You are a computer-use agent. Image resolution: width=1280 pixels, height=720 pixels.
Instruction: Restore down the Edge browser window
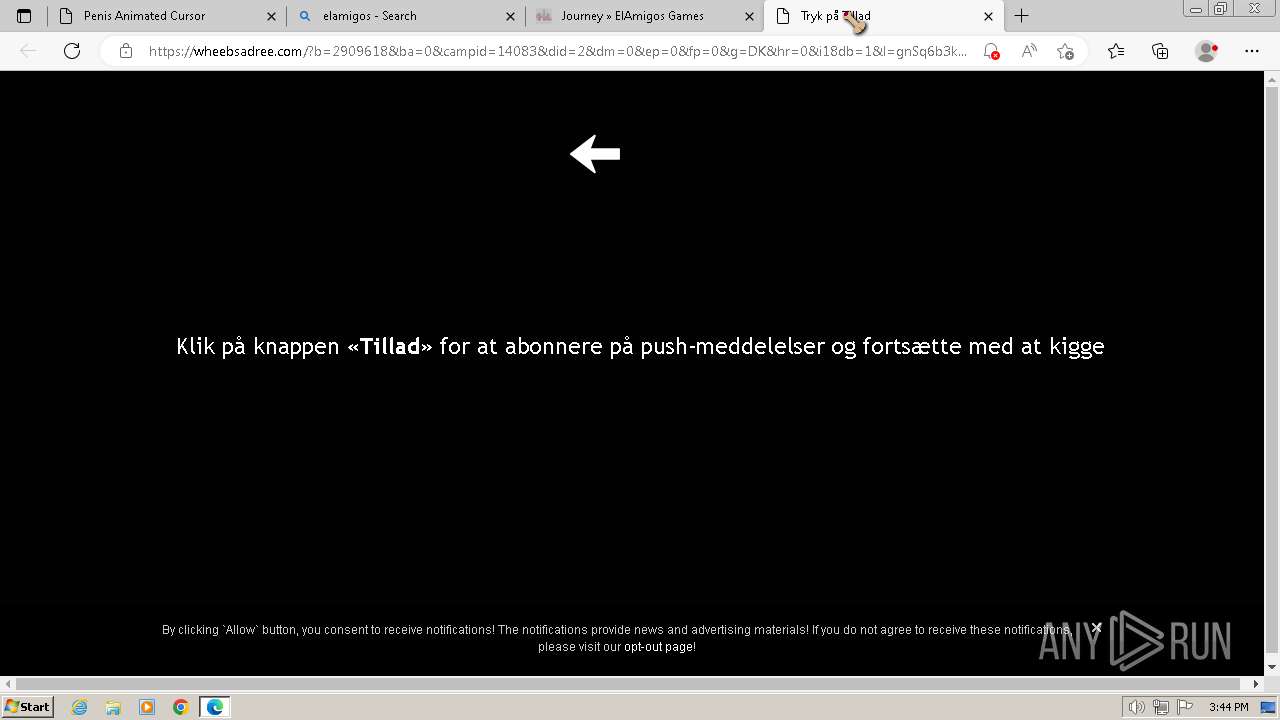[x=1221, y=9]
